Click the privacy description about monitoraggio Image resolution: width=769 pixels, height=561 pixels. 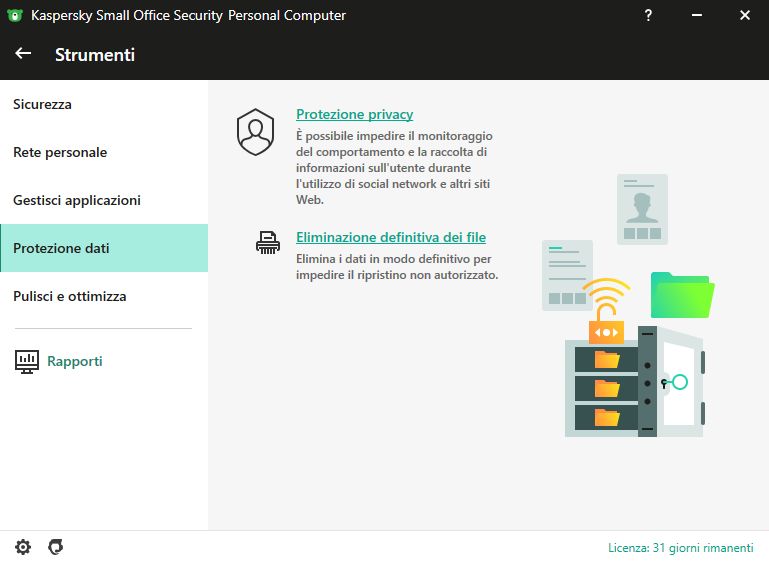394,168
